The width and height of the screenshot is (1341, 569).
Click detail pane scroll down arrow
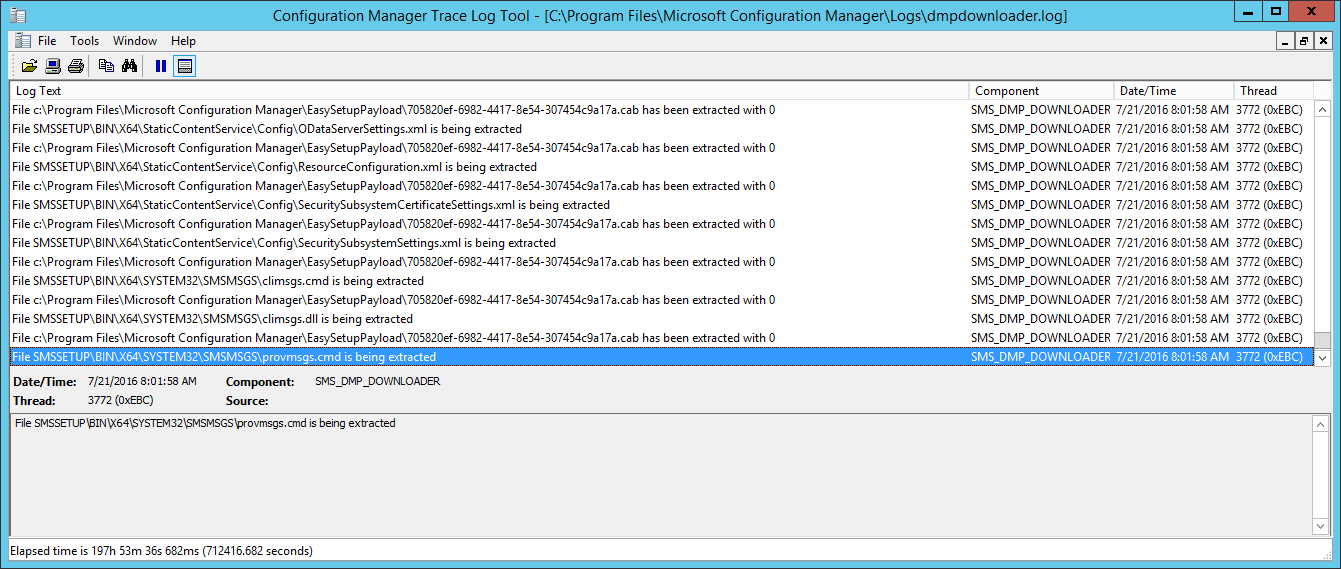click(1322, 526)
